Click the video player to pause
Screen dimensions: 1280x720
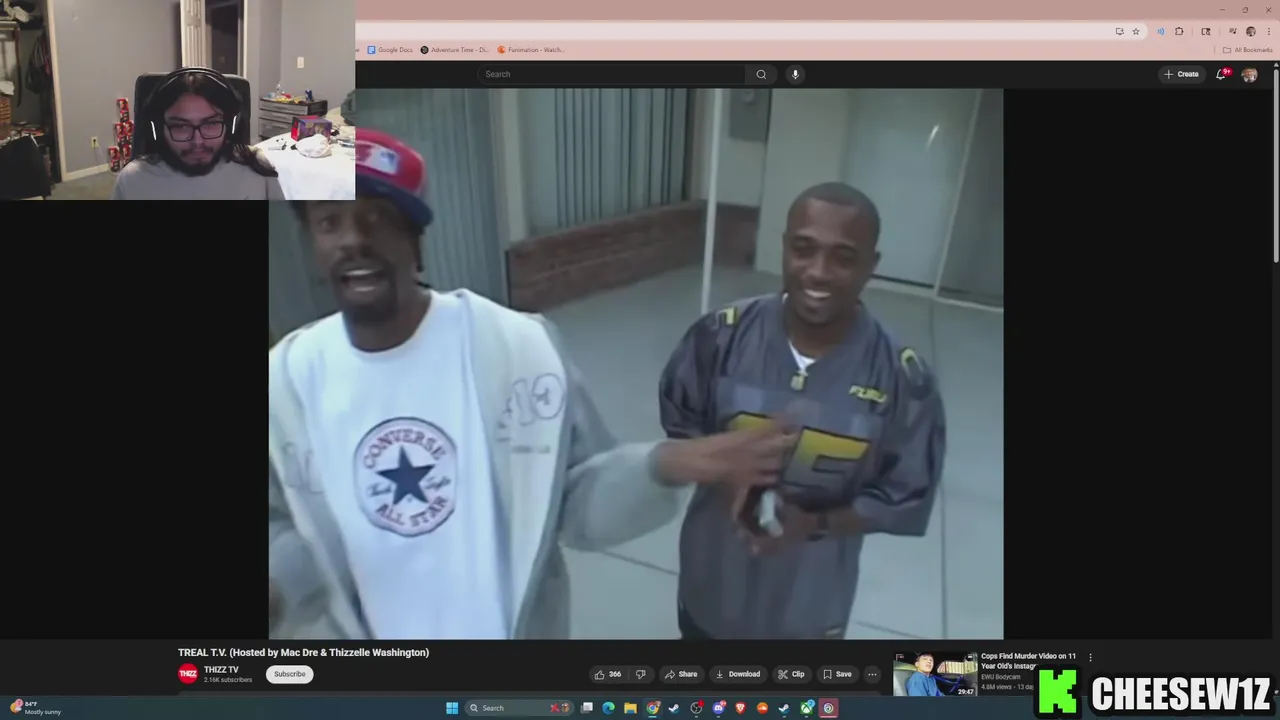pos(635,364)
